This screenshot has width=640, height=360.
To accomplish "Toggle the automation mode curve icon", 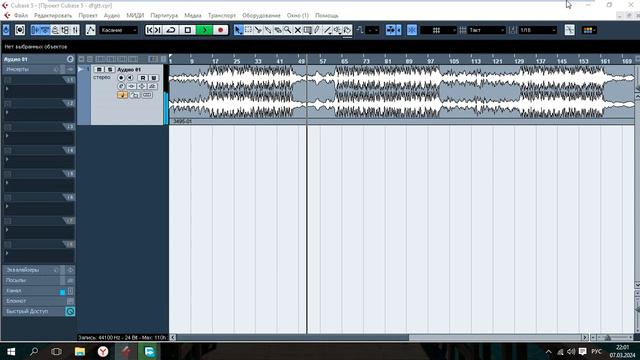I will (91, 30).
